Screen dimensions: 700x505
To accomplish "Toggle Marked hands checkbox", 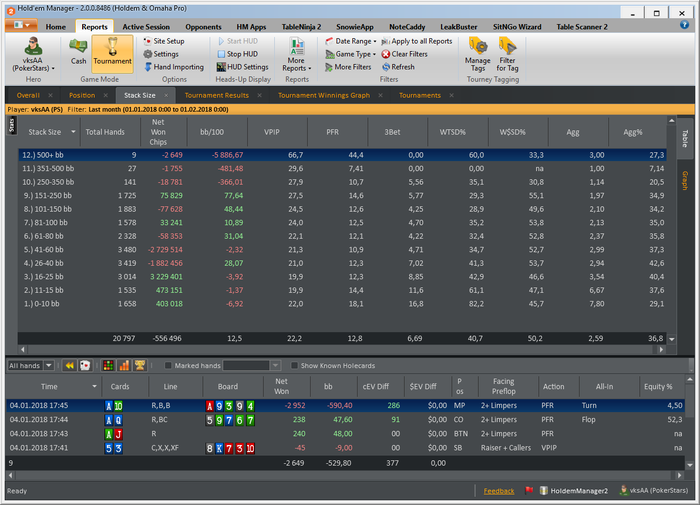I will [x=168, y=366].
